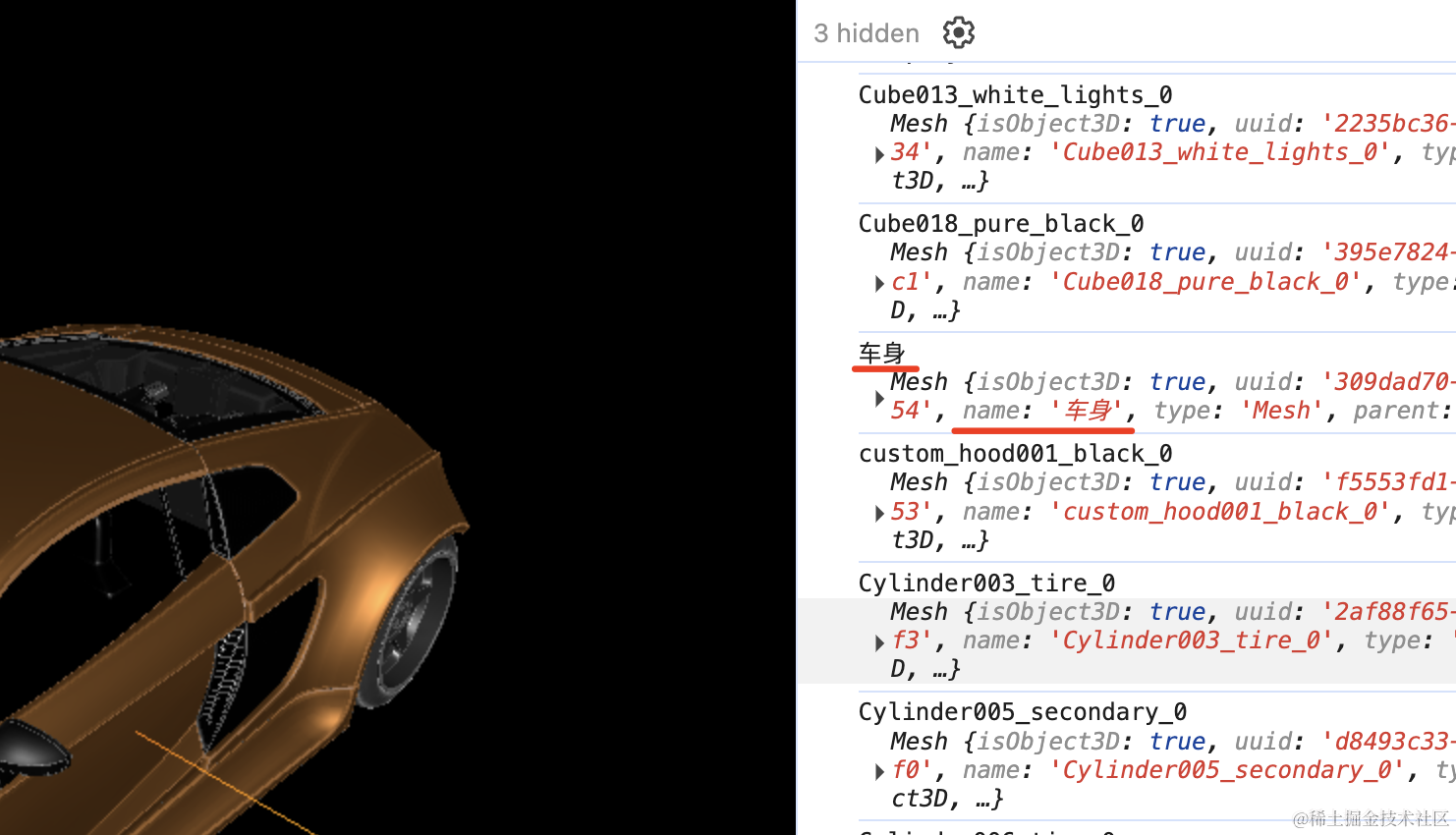Click the name string 'Cylinder005_secondary_0' in quotes
The image size is (1456, 835).
(1228, 770)
